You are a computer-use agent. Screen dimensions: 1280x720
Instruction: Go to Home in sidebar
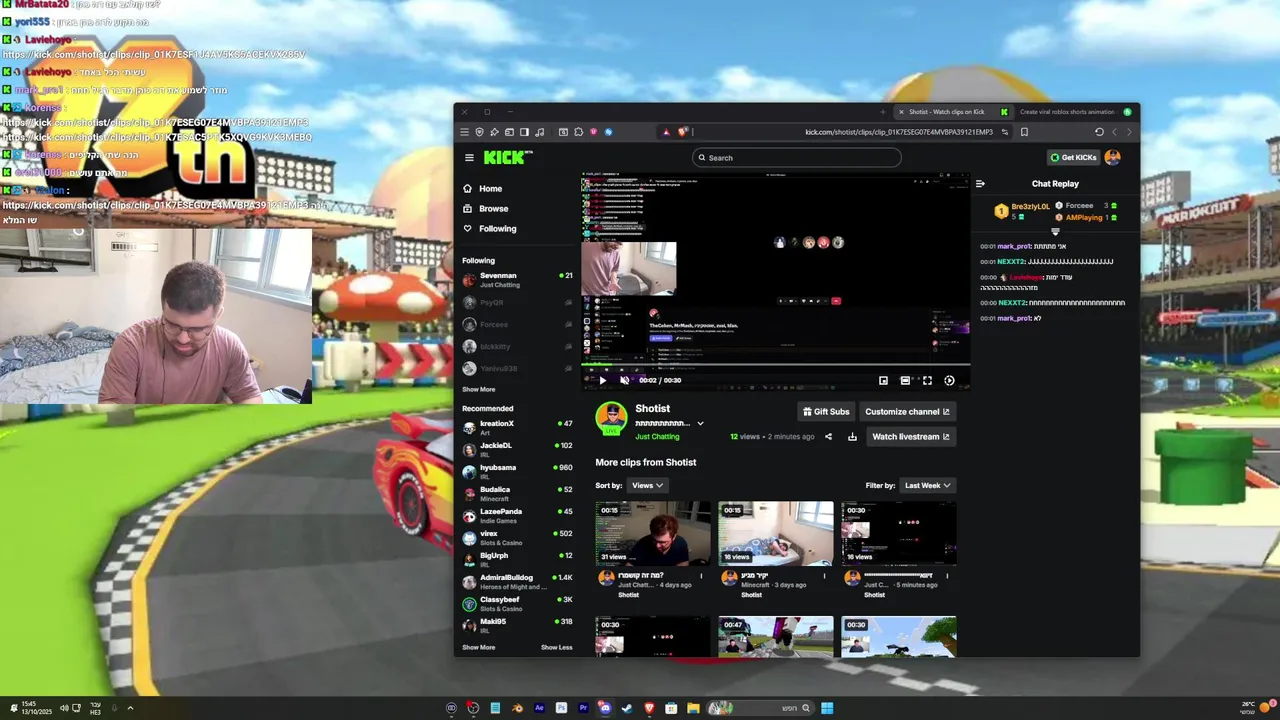(483, 188)
